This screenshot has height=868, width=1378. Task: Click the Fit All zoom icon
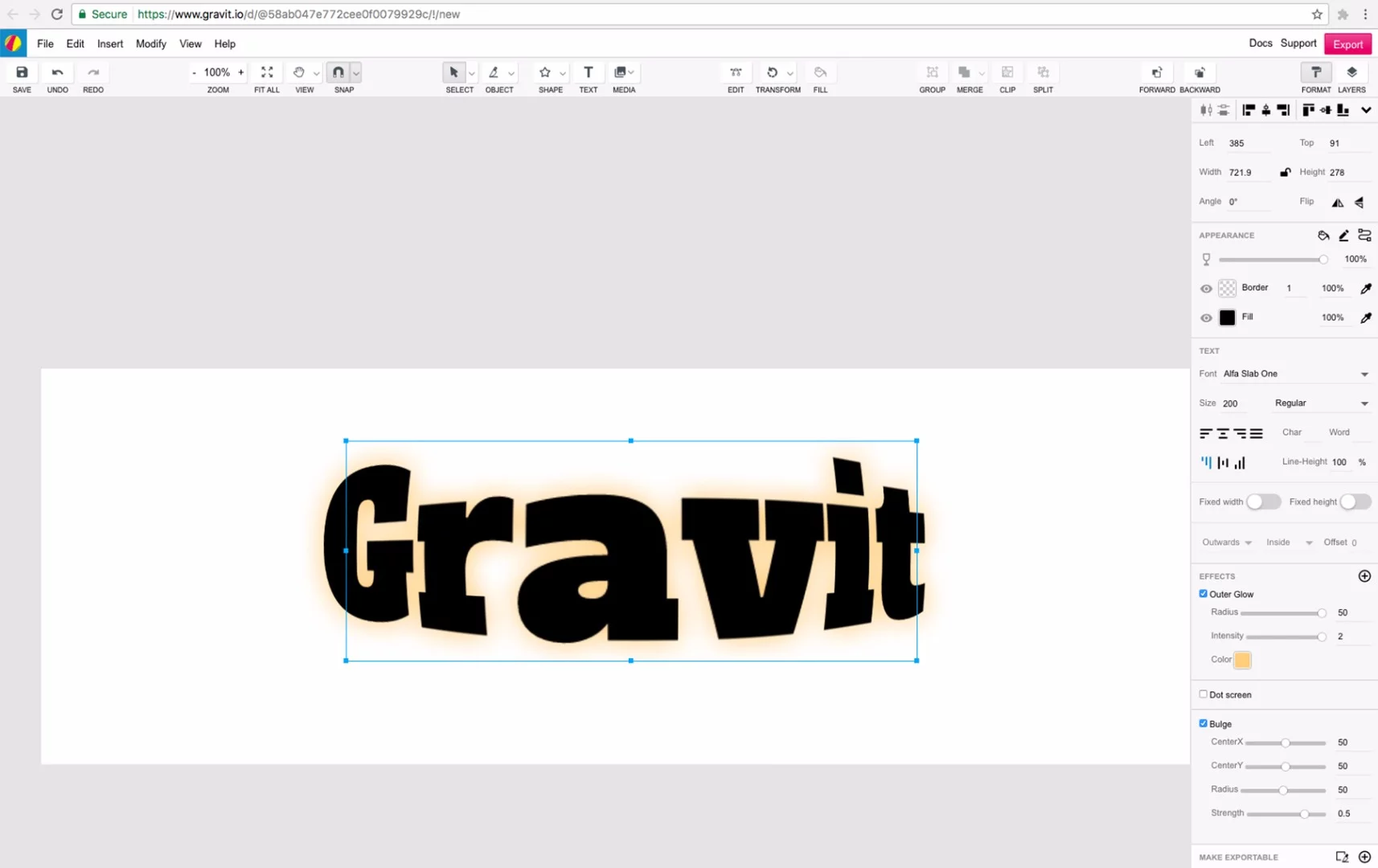click(266, 72)
